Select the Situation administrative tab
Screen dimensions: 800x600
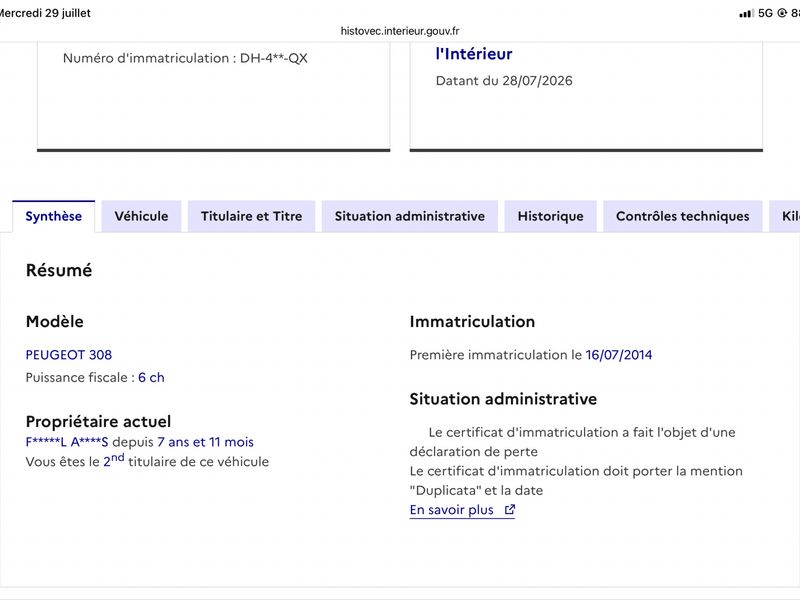[410, 216]
